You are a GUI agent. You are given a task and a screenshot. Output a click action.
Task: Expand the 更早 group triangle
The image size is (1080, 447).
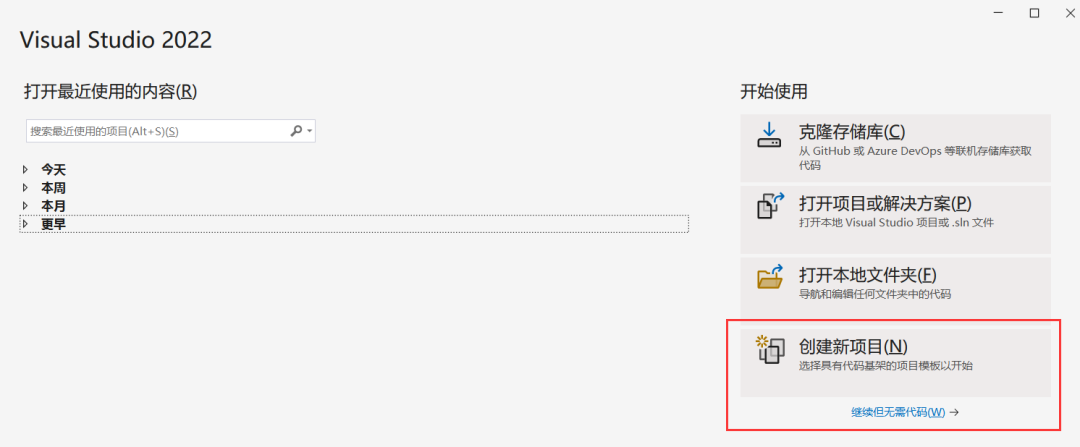[x=25, y=224]
